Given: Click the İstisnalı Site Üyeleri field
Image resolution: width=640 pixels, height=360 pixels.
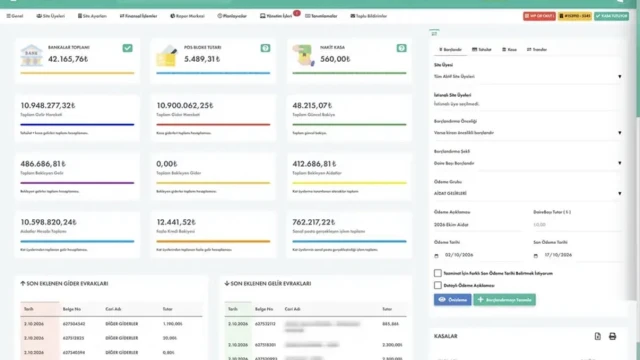Looking at the screenshot, I should pos(527,104).
